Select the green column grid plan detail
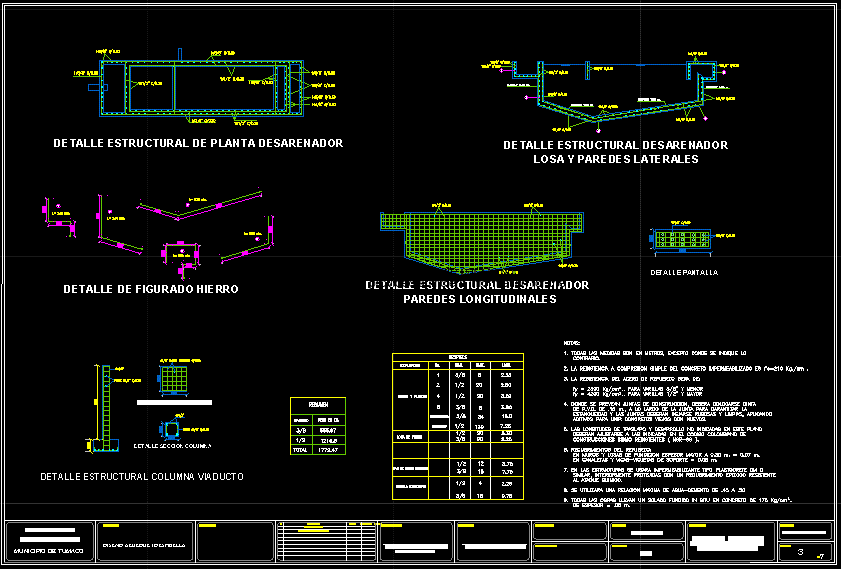This screenshot has height=569, width=841. tap(175, 381)
